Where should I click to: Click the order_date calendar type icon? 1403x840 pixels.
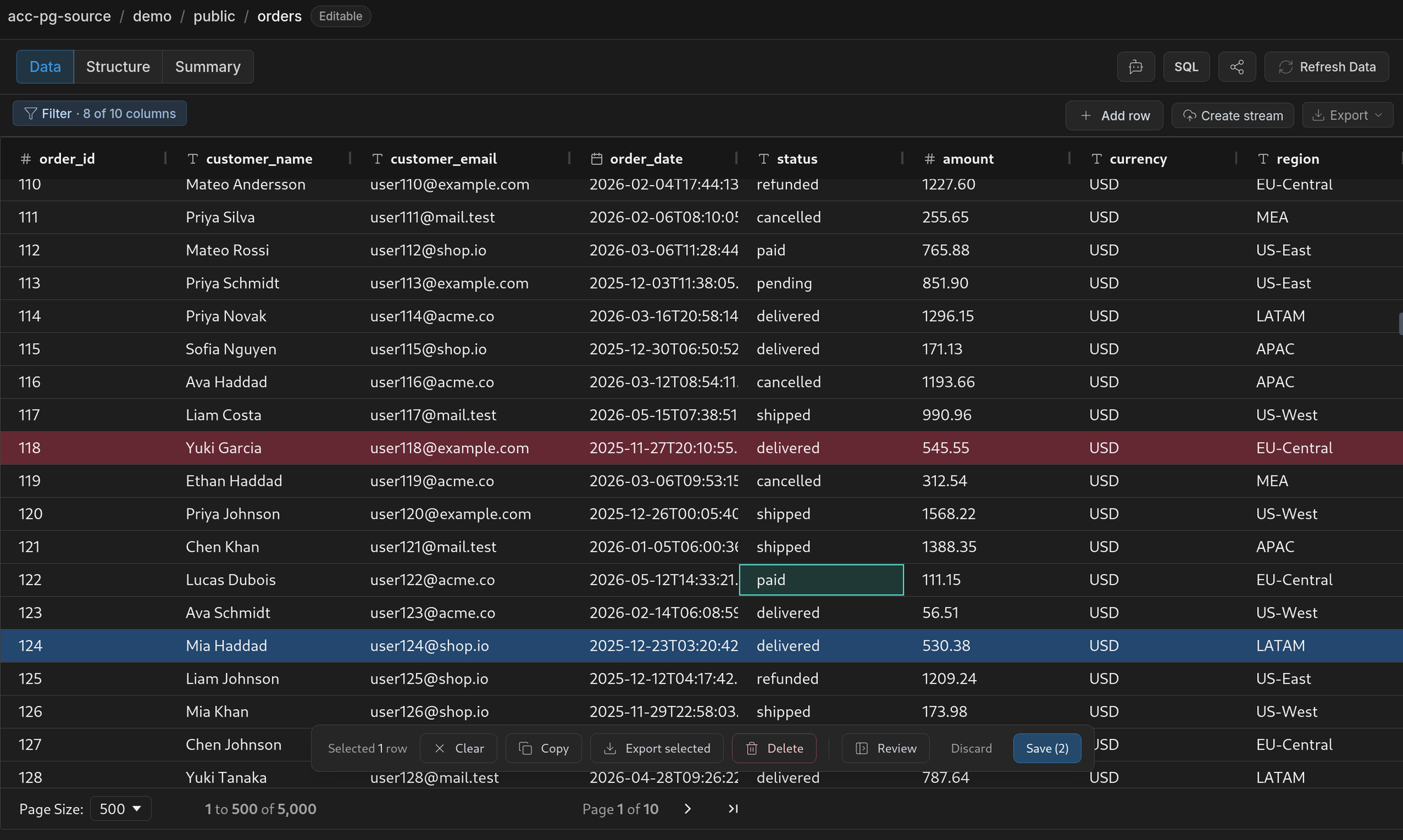(596, 159)
